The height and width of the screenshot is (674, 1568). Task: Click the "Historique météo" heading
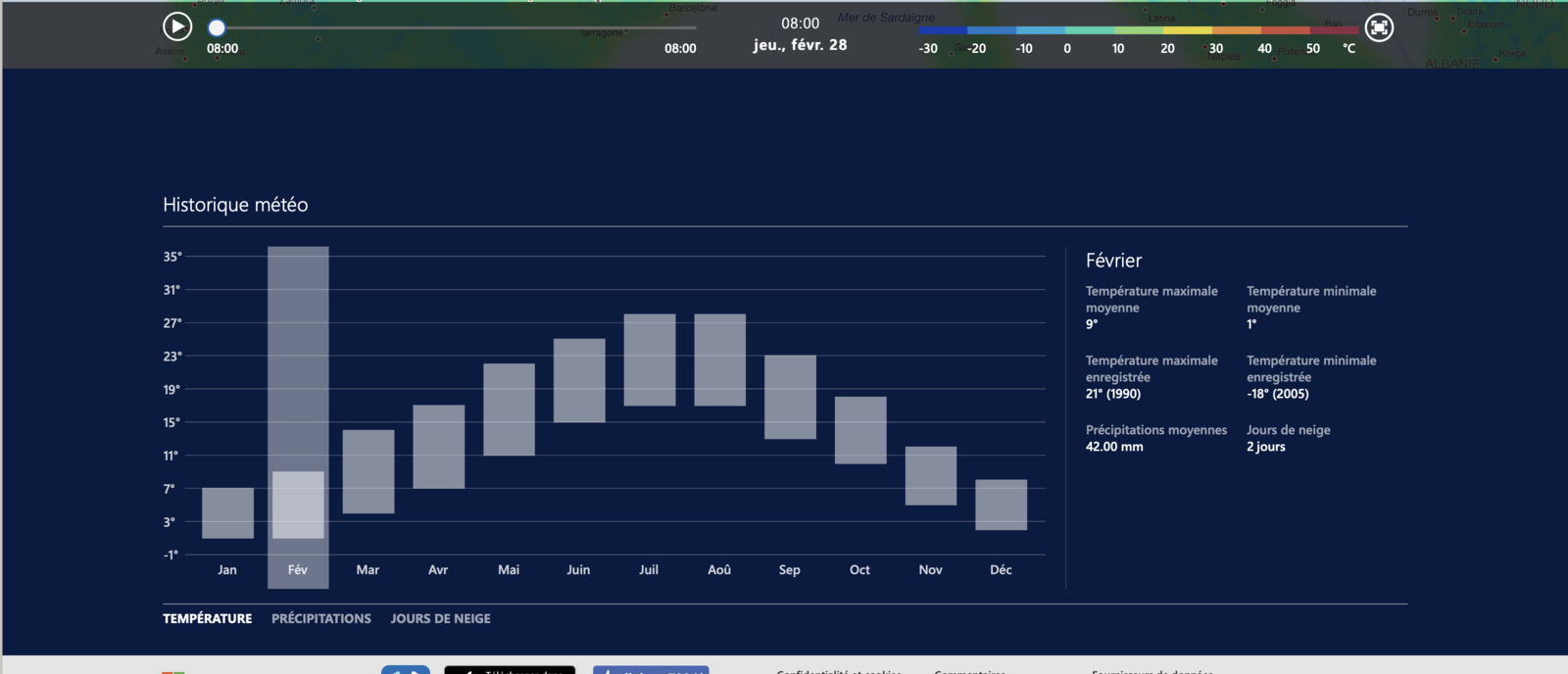point(235,205)
